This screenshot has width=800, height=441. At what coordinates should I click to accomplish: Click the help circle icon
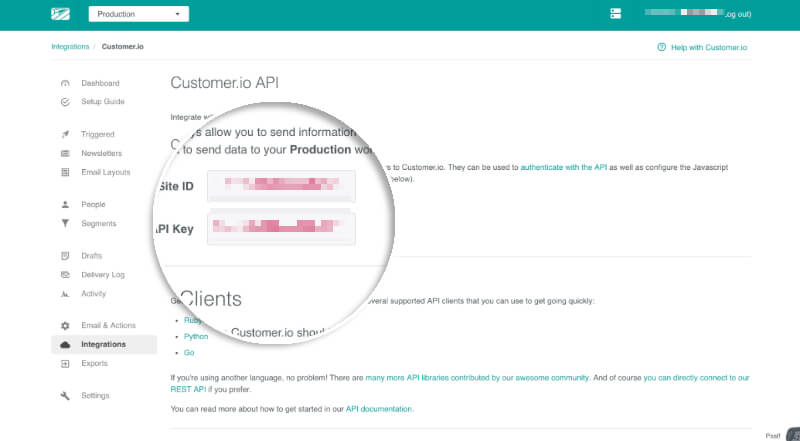(662, 47)
